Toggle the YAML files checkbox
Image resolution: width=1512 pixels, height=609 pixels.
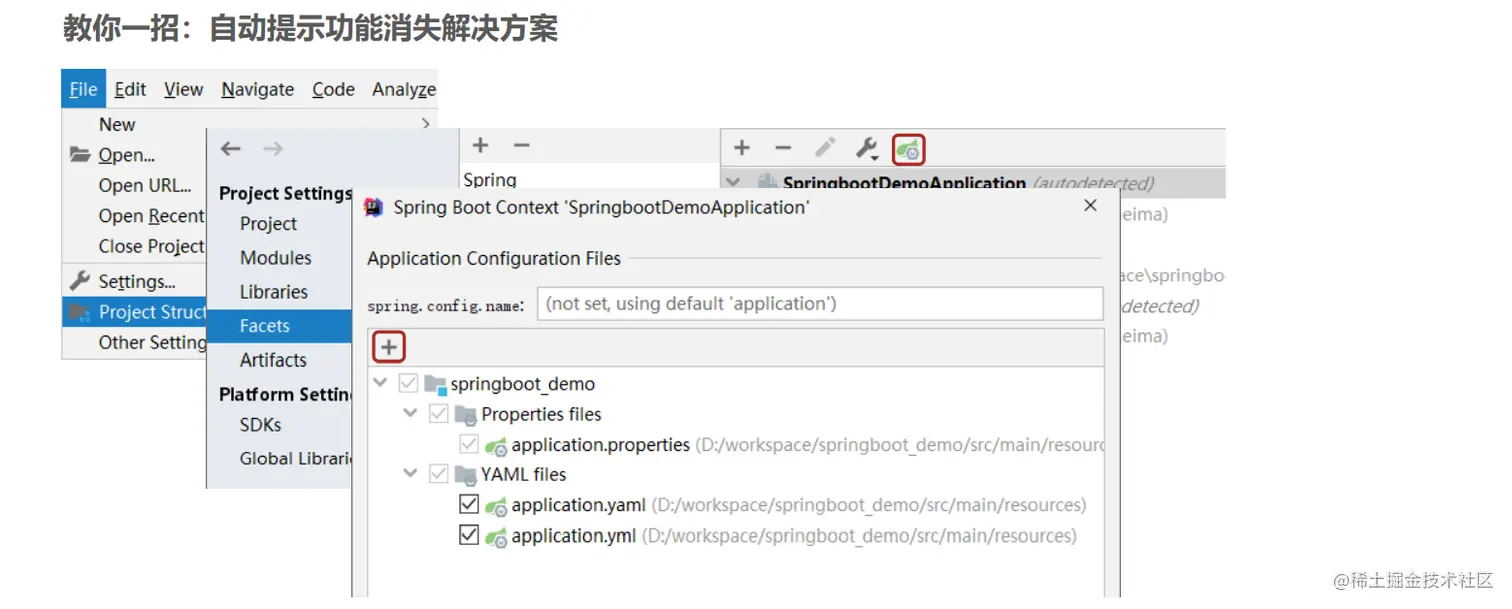coord(438,474)
